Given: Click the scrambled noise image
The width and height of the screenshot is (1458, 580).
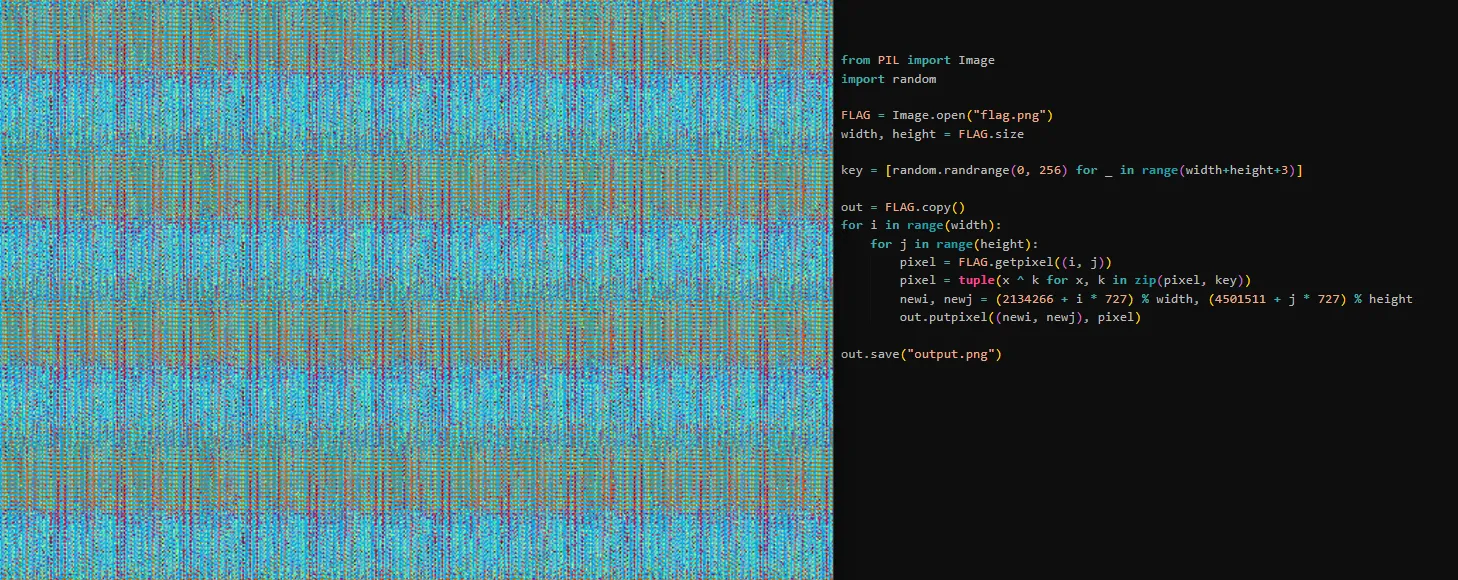Looking at the screenshot, I should click(x=416, y=290).
